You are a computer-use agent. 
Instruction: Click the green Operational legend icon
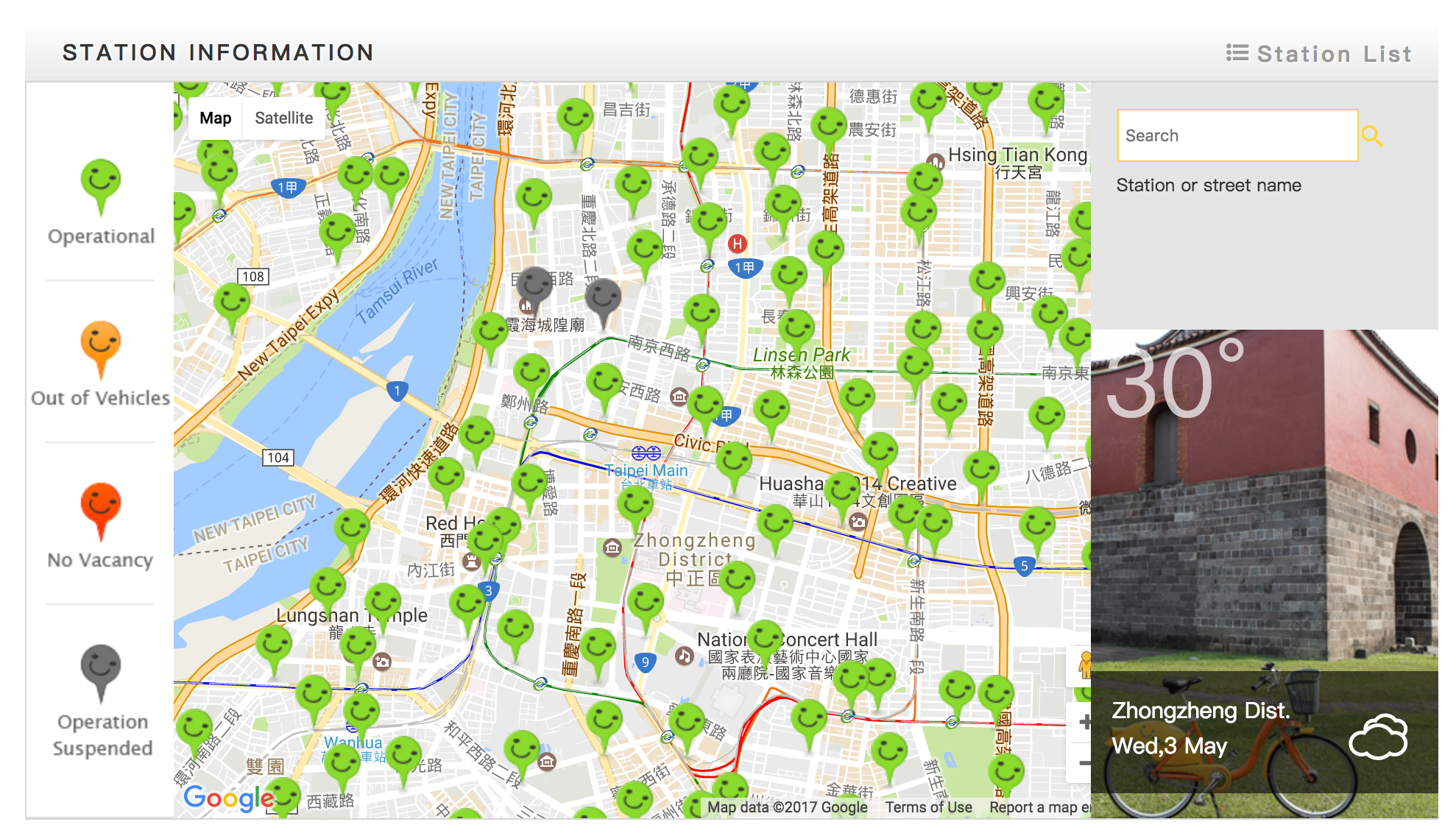click(x=101, y=184)
